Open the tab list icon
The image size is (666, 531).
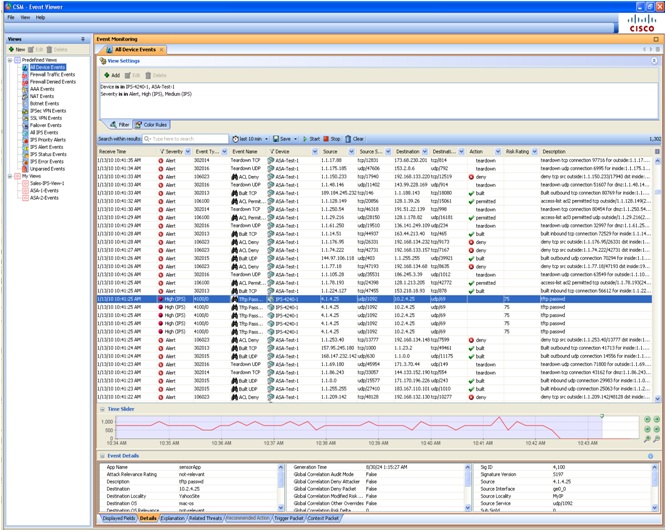(658, 49)
